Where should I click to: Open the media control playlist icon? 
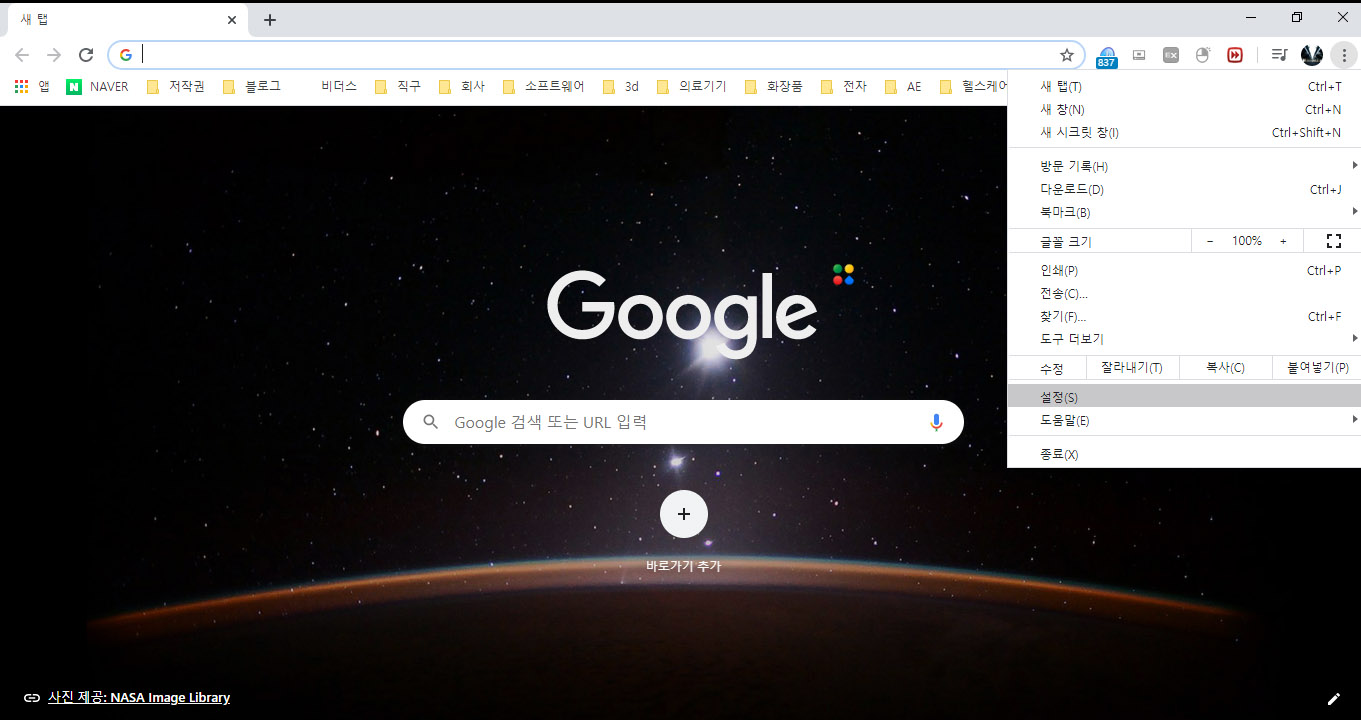(1279, 55)
